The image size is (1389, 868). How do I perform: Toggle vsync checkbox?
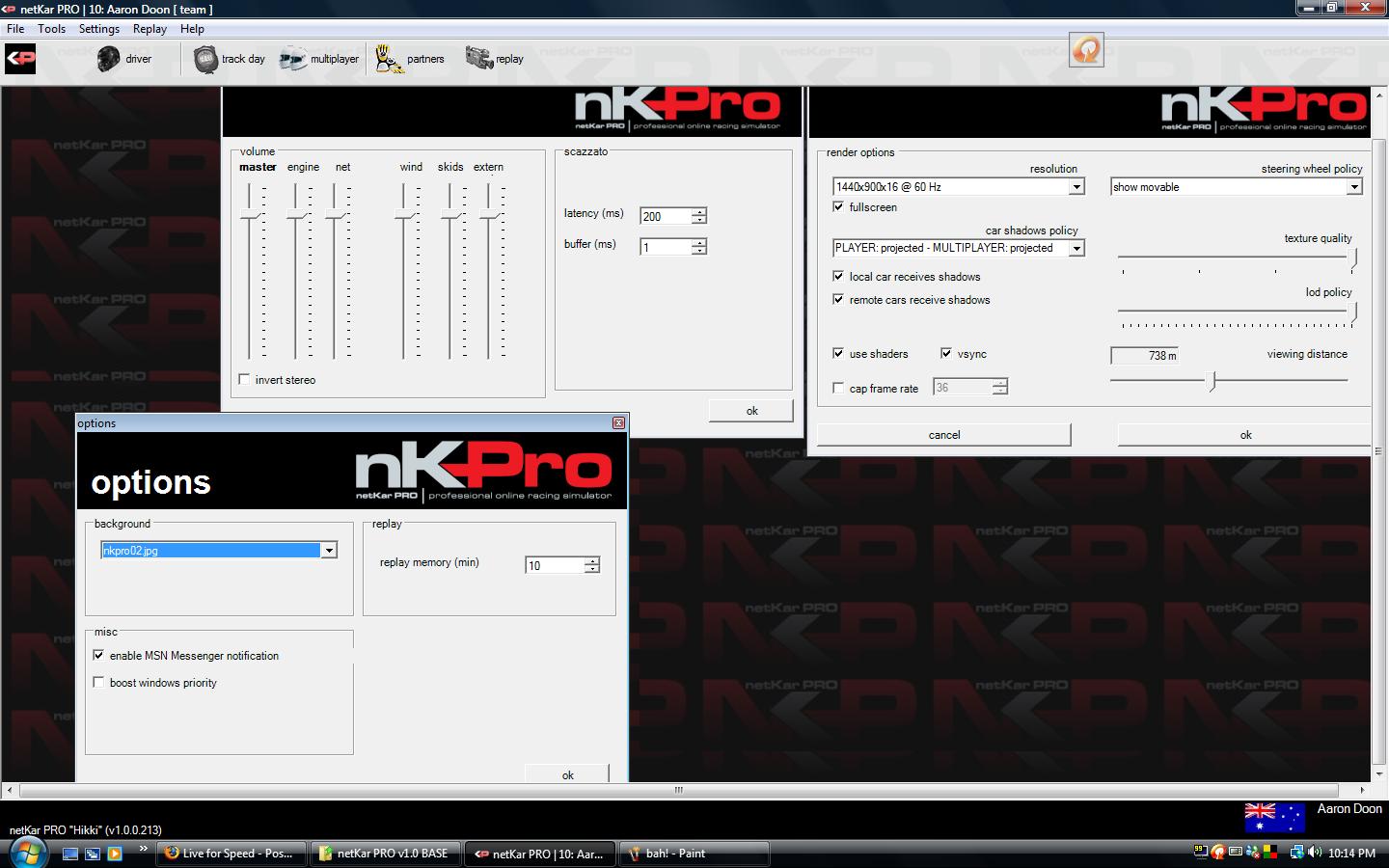tap(946, 353)
